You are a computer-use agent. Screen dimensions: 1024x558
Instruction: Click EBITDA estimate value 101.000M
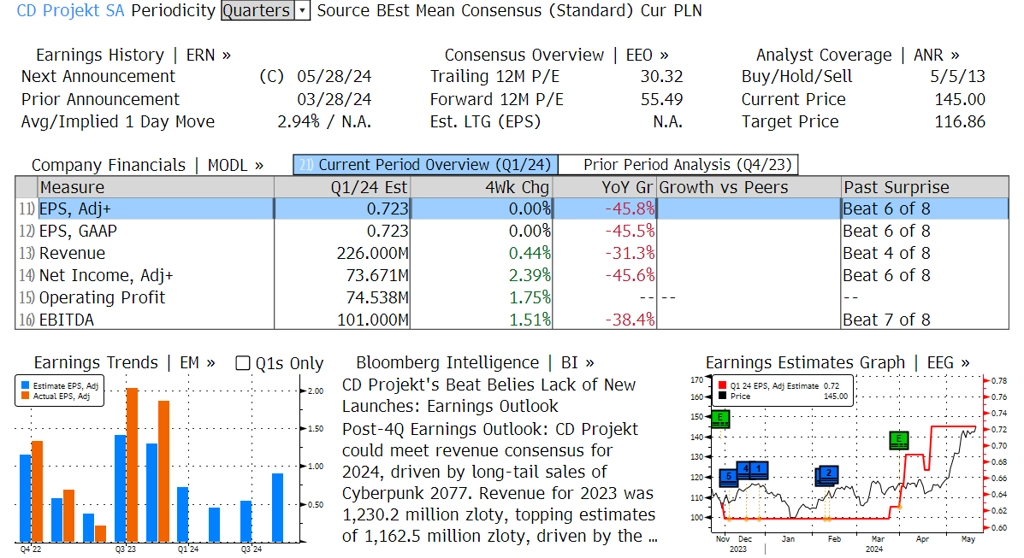click(372, 320)
